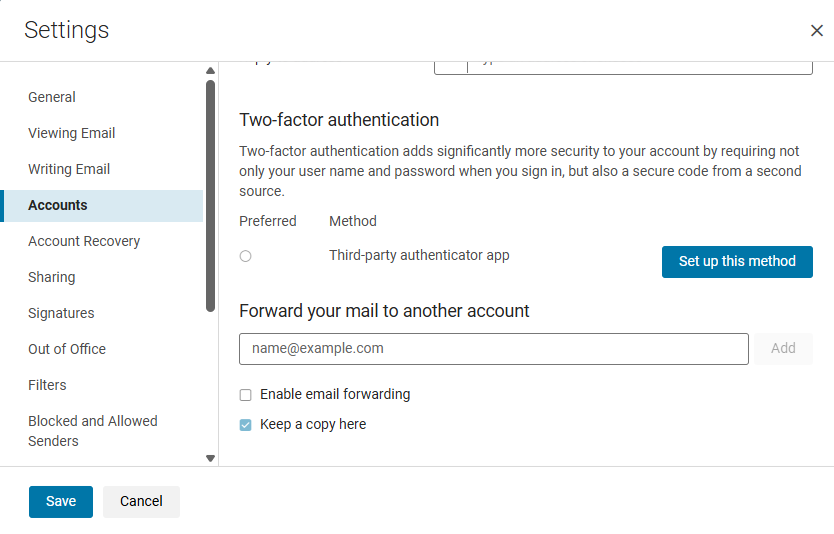The image size is (834, 534).
Task: Open Signatures settings
Action: [61, 313]
